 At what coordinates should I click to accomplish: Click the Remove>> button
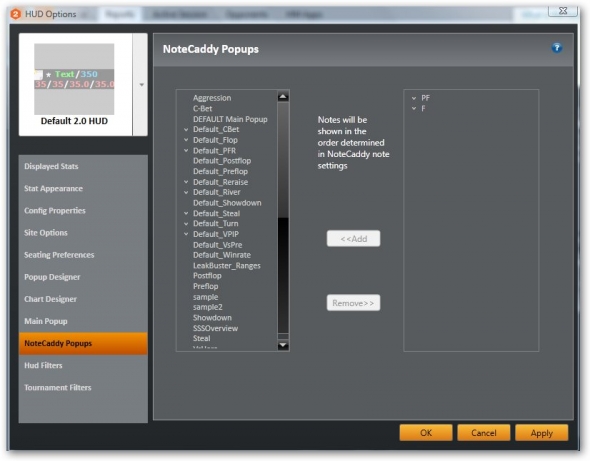[x=353, y=303]
